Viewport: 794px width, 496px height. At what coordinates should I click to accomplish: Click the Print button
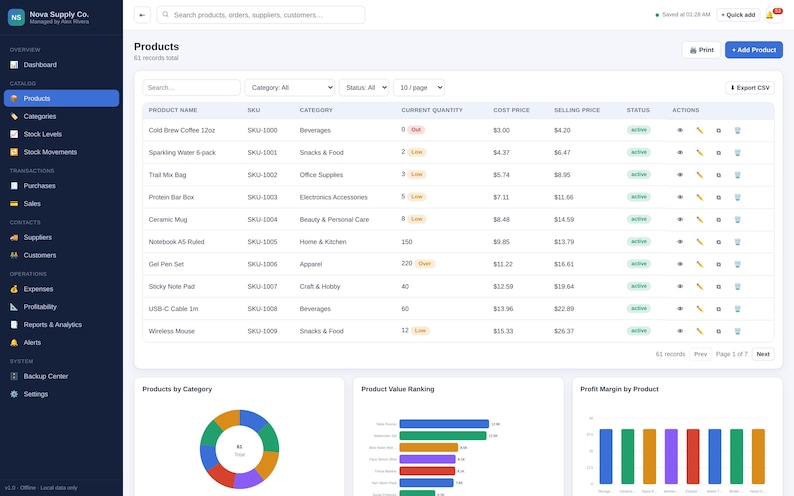pyautogui.click(x=701, y=50)
